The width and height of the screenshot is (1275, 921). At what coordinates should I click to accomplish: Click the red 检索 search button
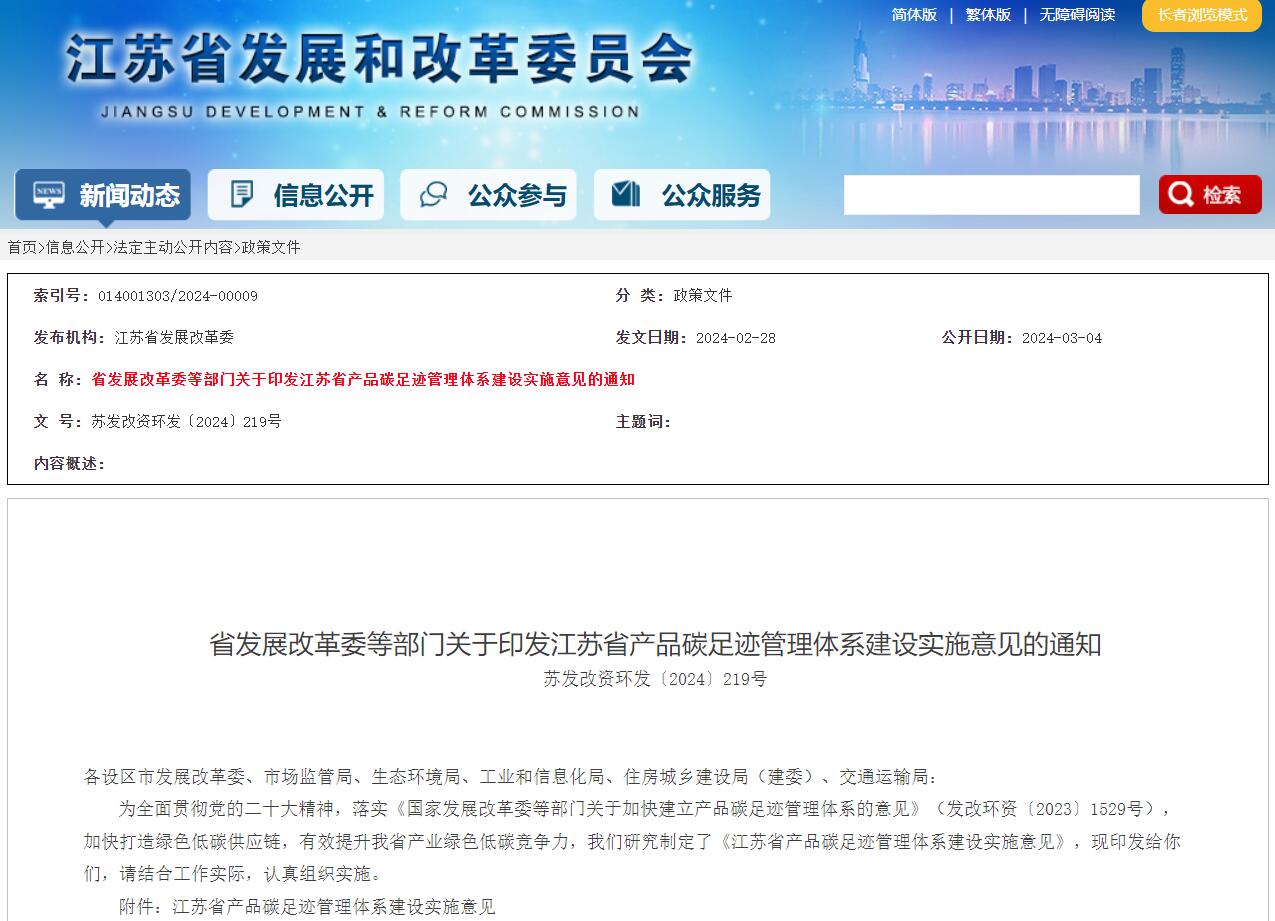click(1210, 195)
